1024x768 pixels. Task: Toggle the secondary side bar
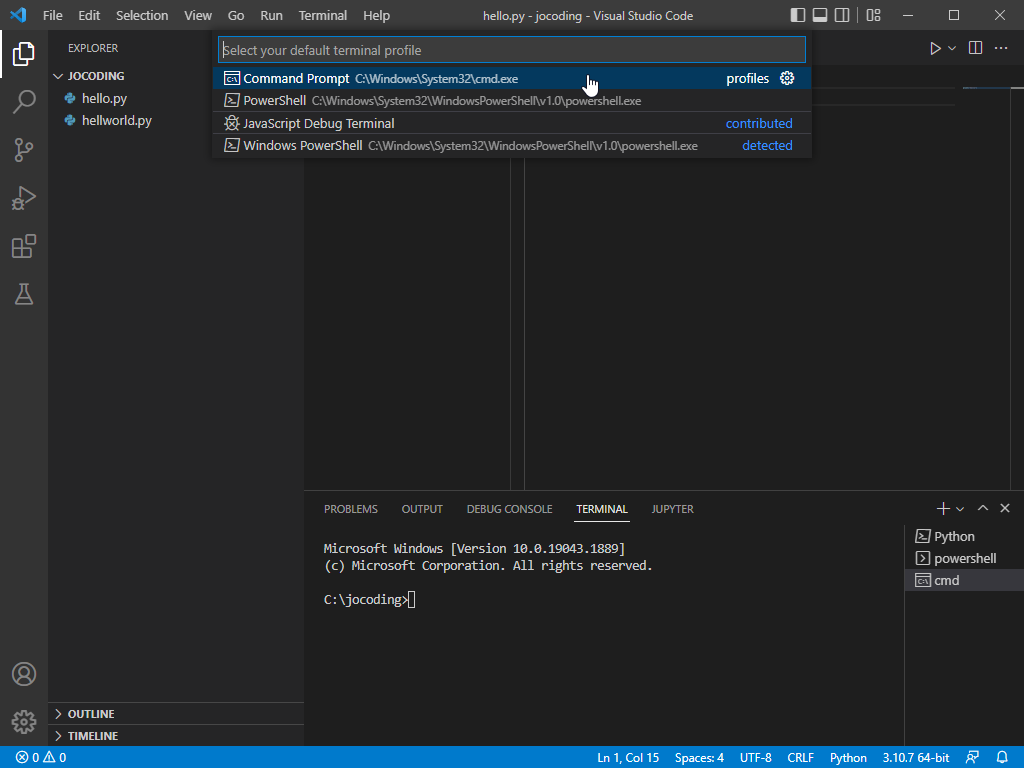pos(842,15)
